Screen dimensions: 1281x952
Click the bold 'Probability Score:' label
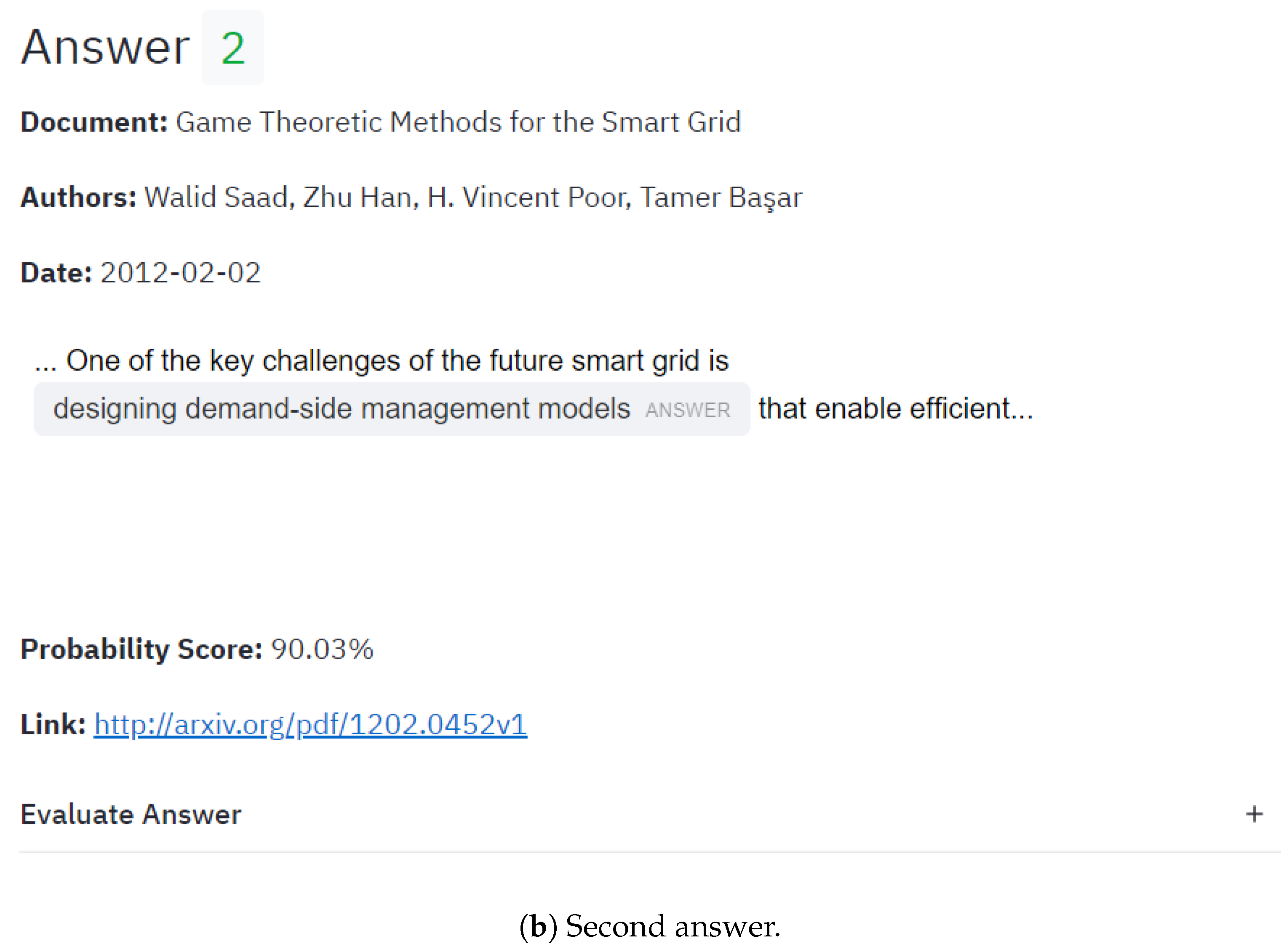coord(141,649)
